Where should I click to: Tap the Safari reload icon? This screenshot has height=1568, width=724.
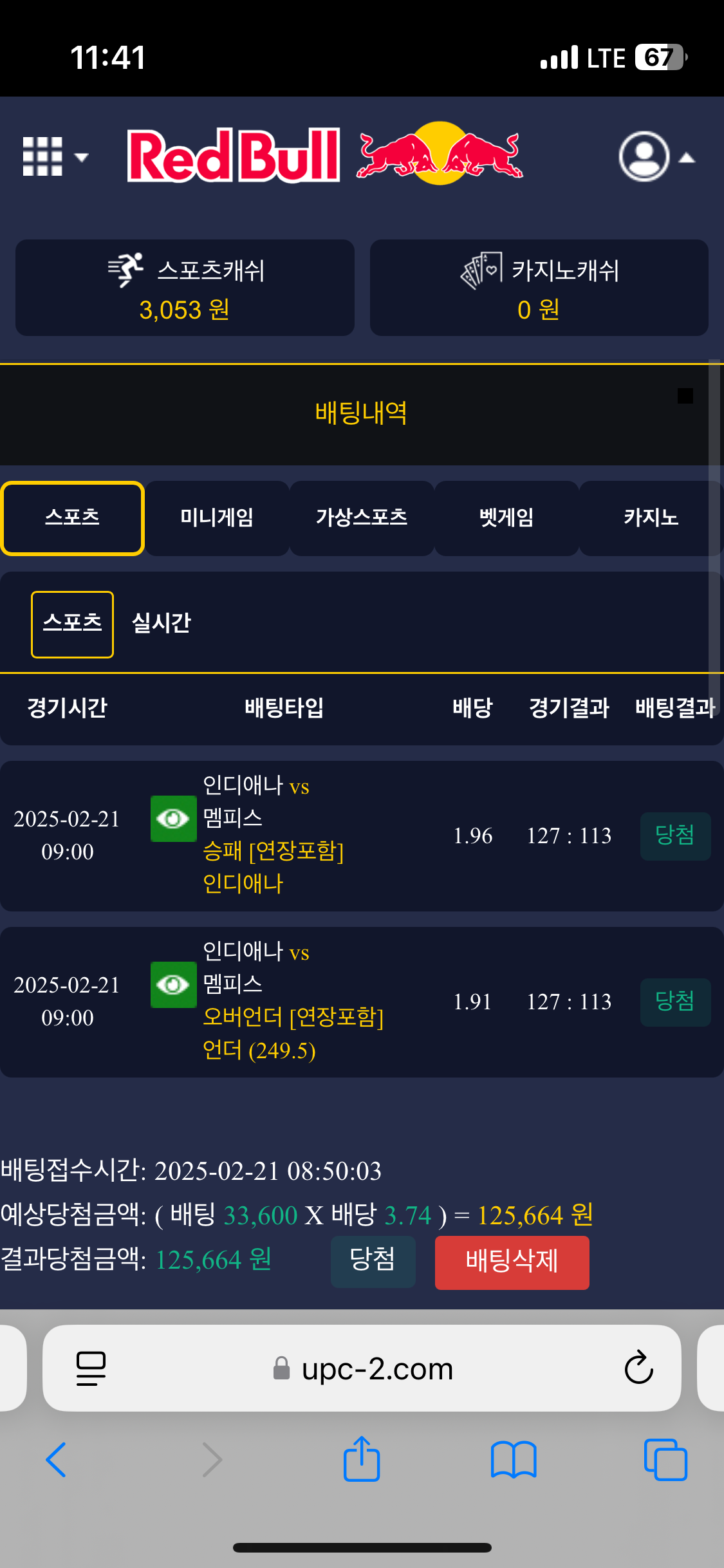pyautogui.click(x=638, y=1368)
